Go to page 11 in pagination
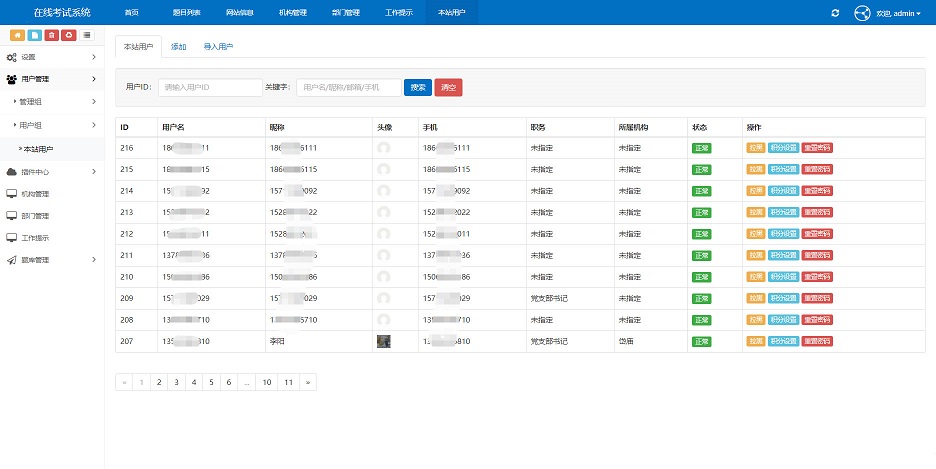The height and width of the screenshot is (469, 936). point(288,382)
